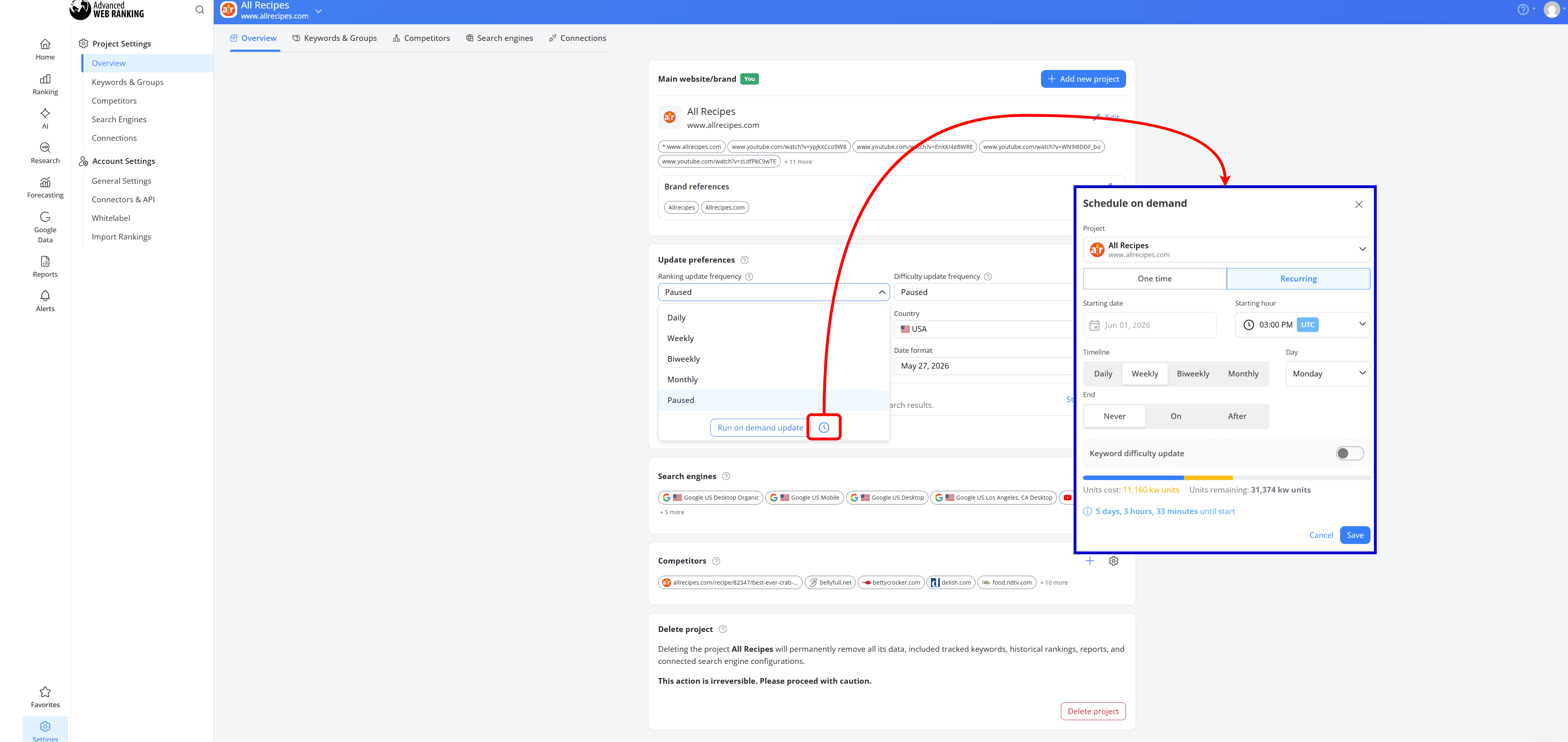Set End to Never

coord(1115,417)
